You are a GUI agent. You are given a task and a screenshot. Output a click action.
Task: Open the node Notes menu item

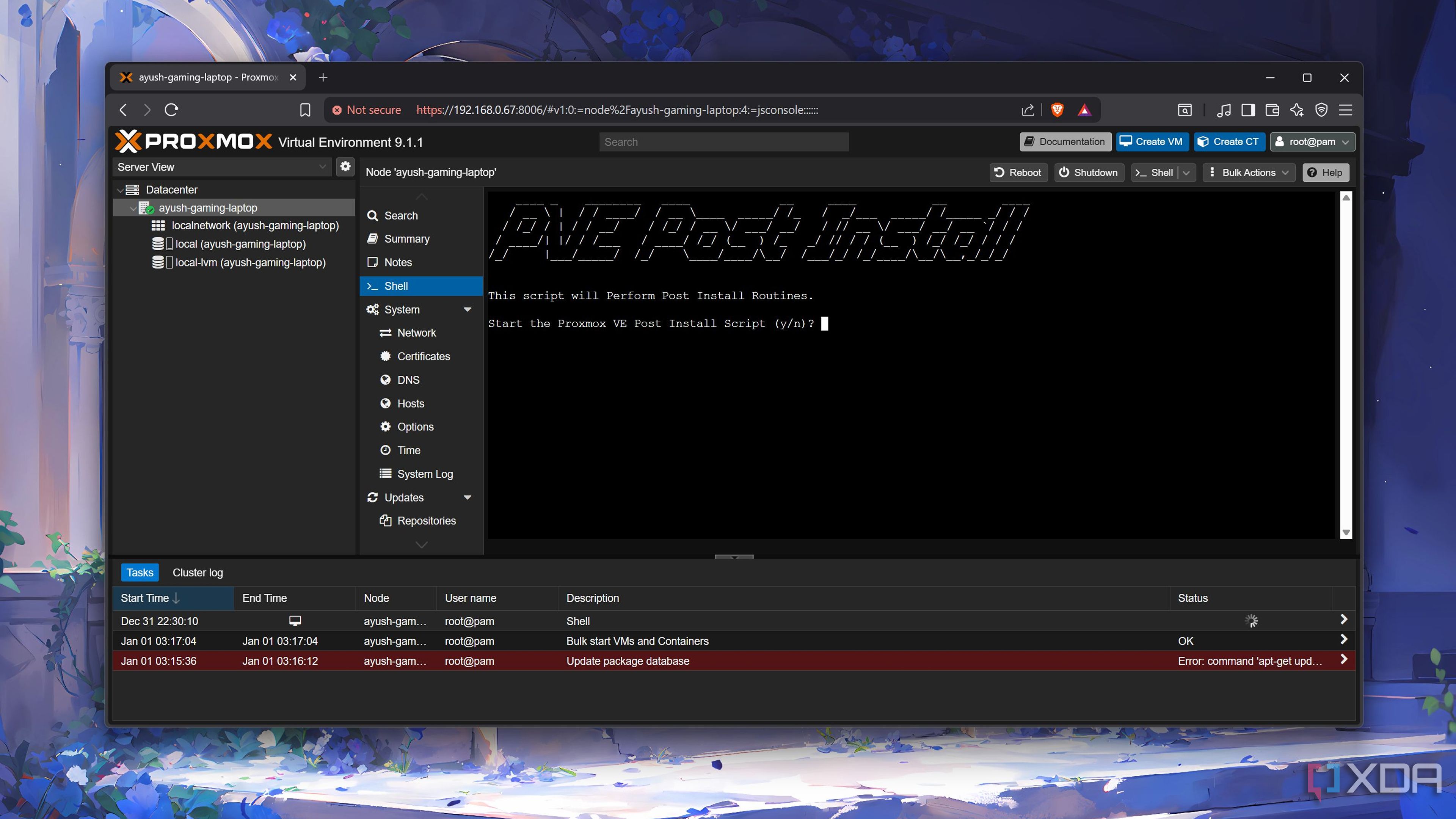pyautogui.click(x=421, y=262)
